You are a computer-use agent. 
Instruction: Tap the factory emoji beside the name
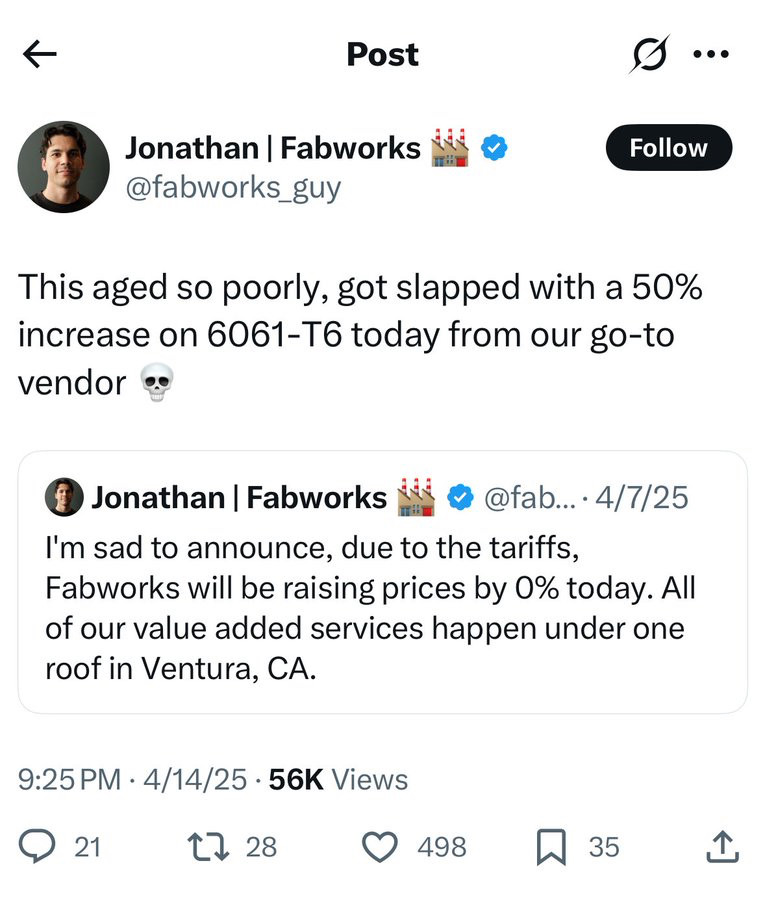449,148
